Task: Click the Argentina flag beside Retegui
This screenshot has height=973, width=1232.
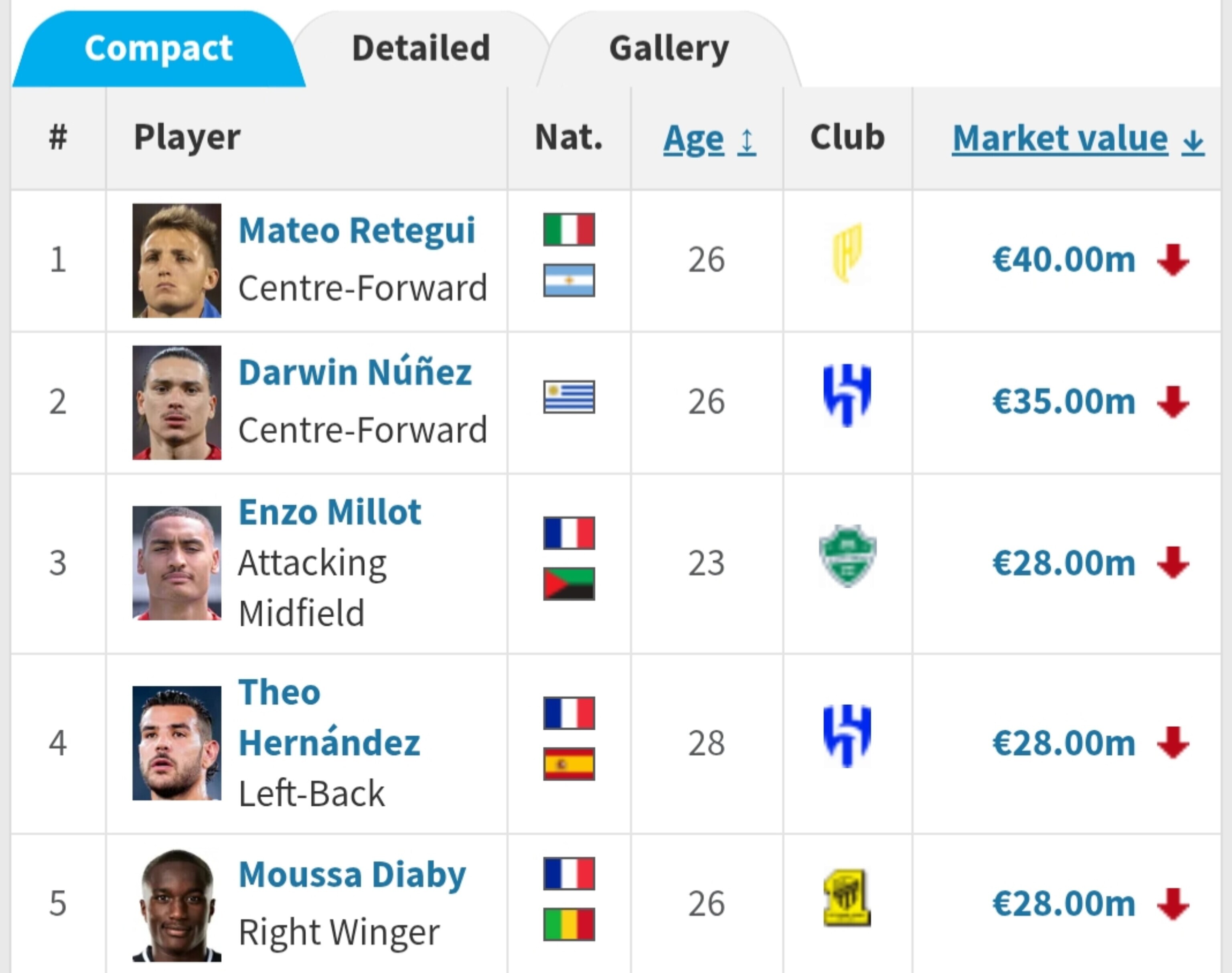Action: (x=568, y=280)
